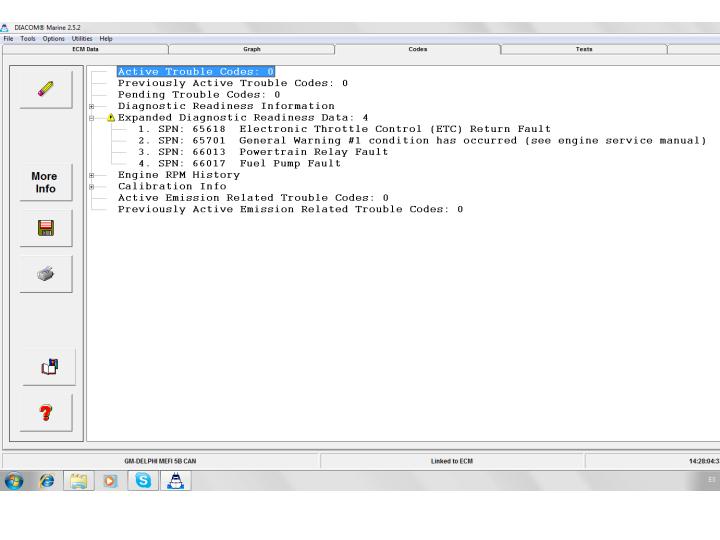Select SPN 65618 Electronic Throttle Control fault
720x540 pixels.
[344, 129]
